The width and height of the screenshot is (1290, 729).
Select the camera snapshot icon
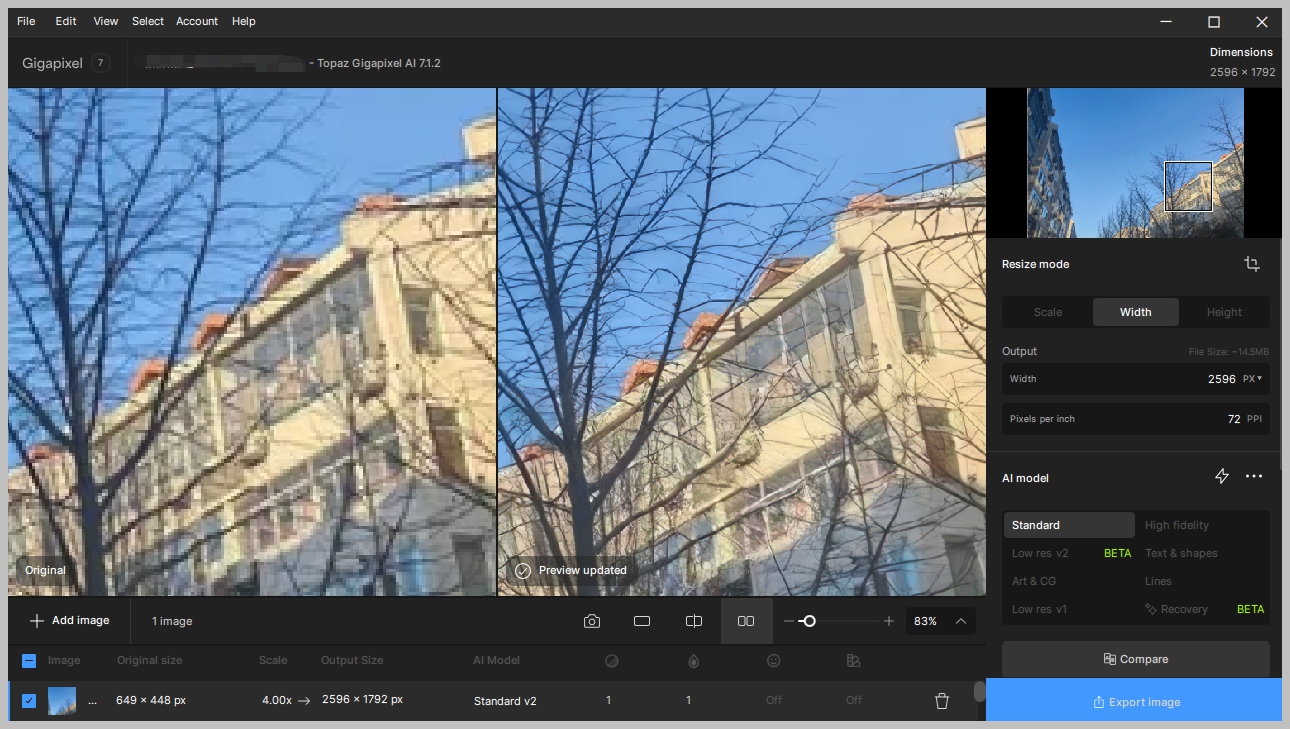[x=591, y=621]
